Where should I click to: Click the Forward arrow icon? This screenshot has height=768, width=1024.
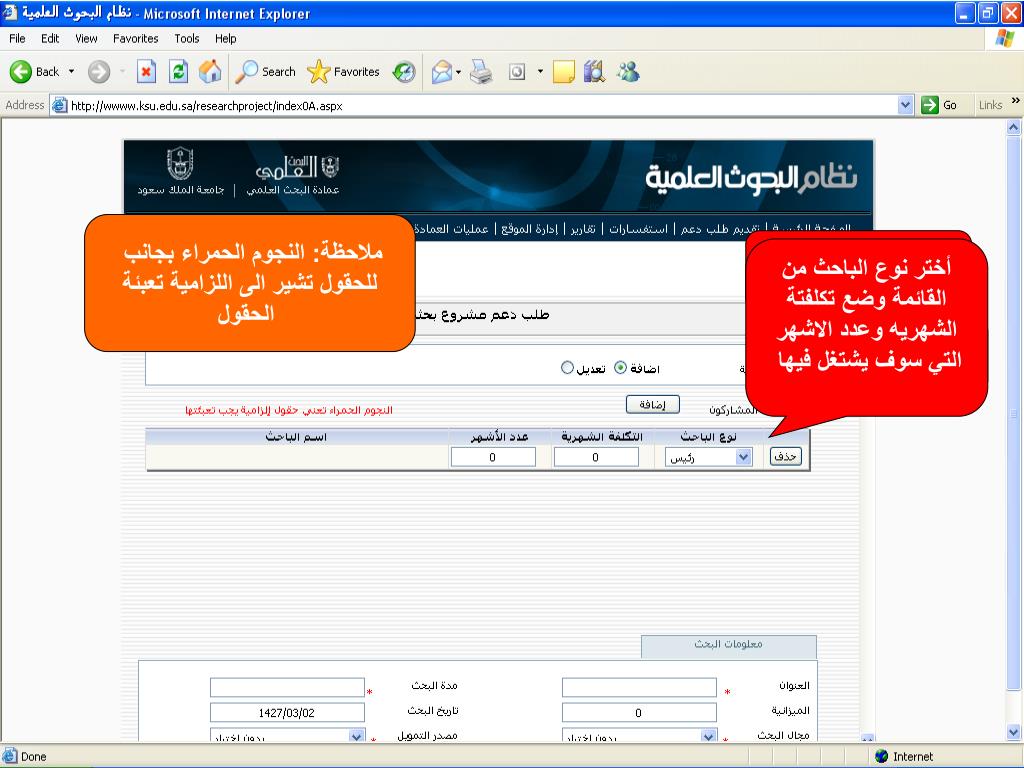(x=99, y=72)
